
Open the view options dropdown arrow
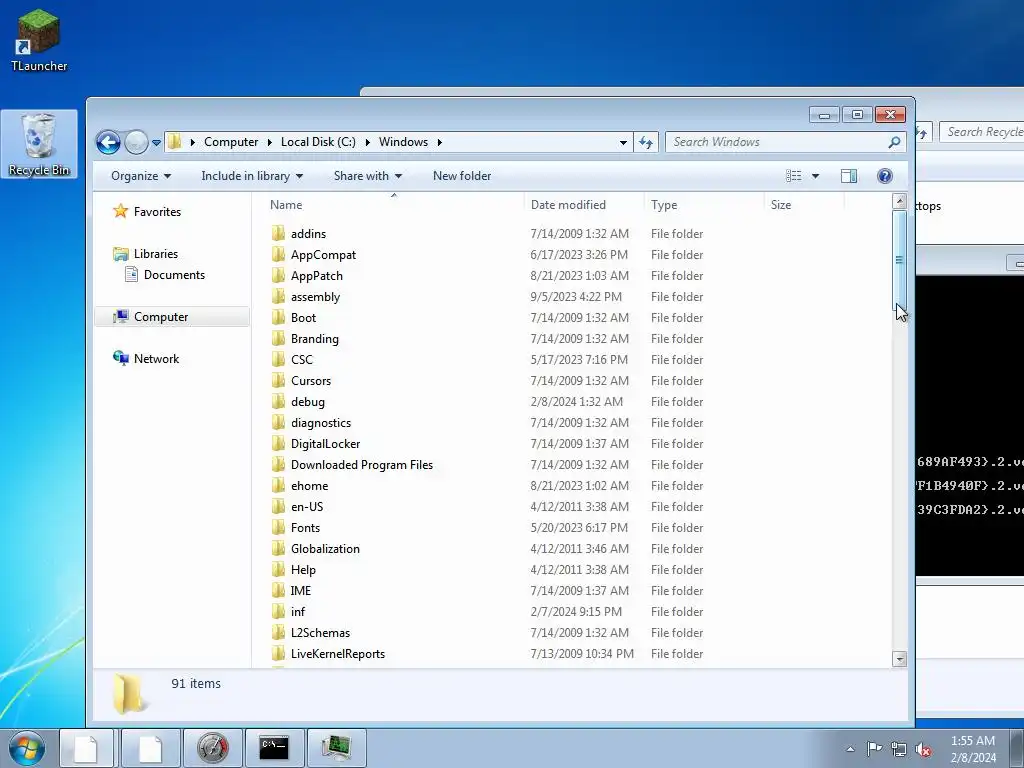815,176
